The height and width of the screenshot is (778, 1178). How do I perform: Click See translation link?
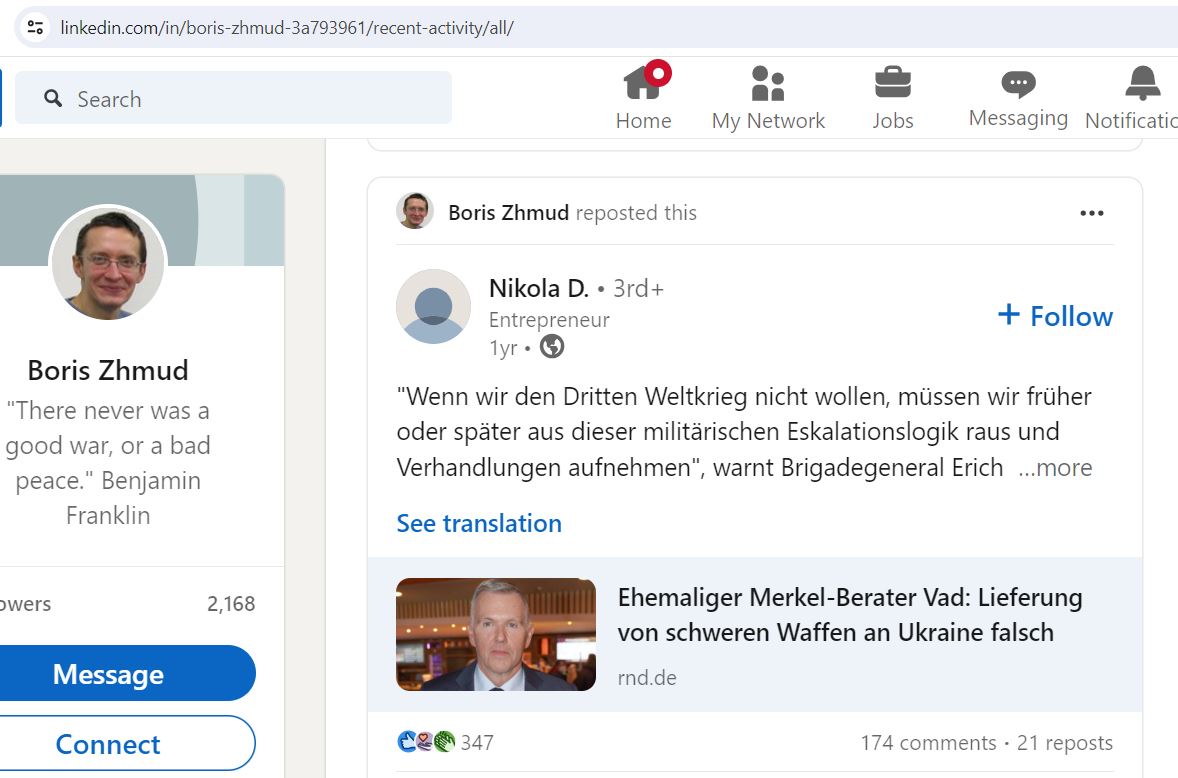coord(479,523)
